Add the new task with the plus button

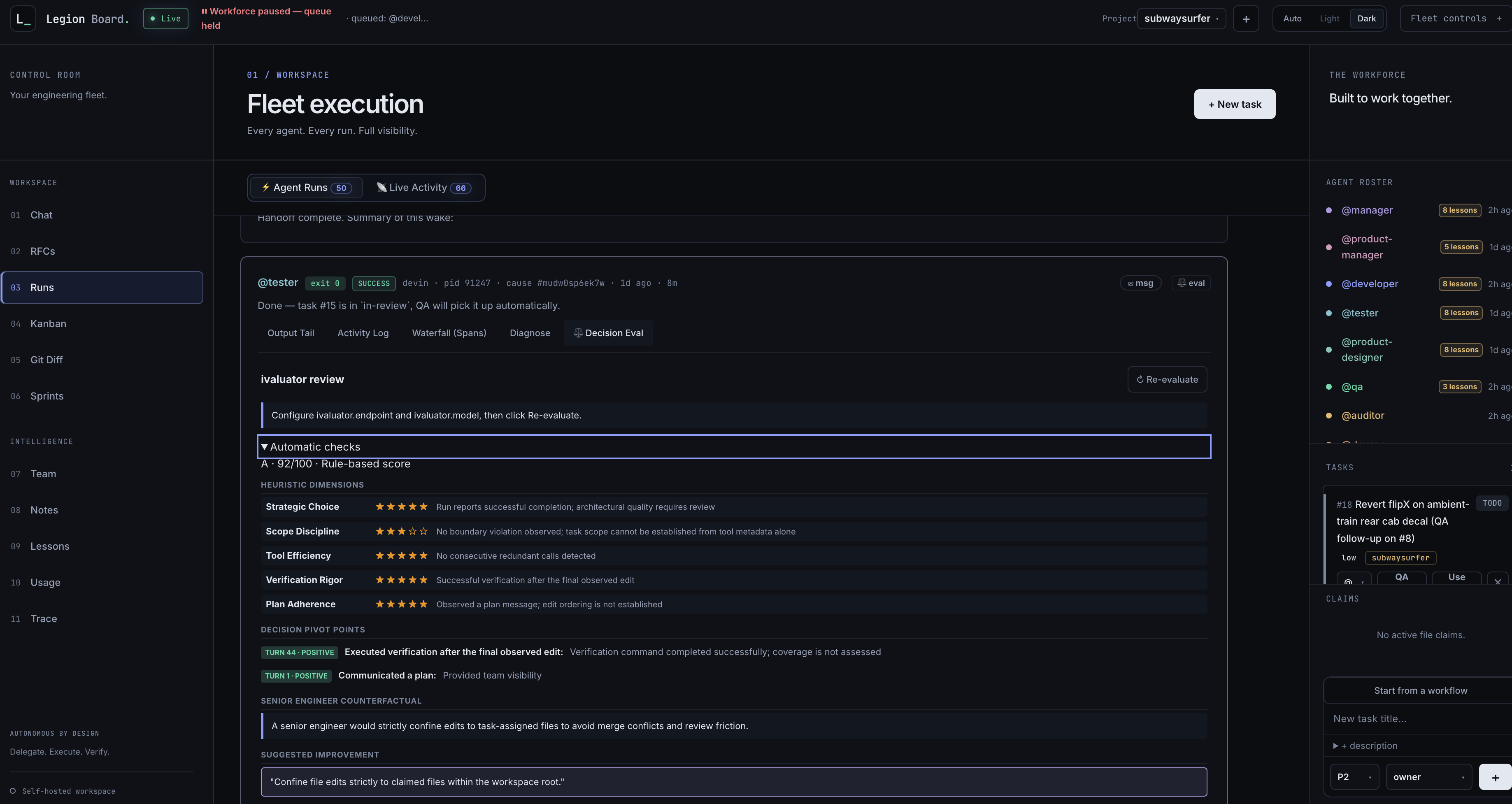tap(1494, 777)
